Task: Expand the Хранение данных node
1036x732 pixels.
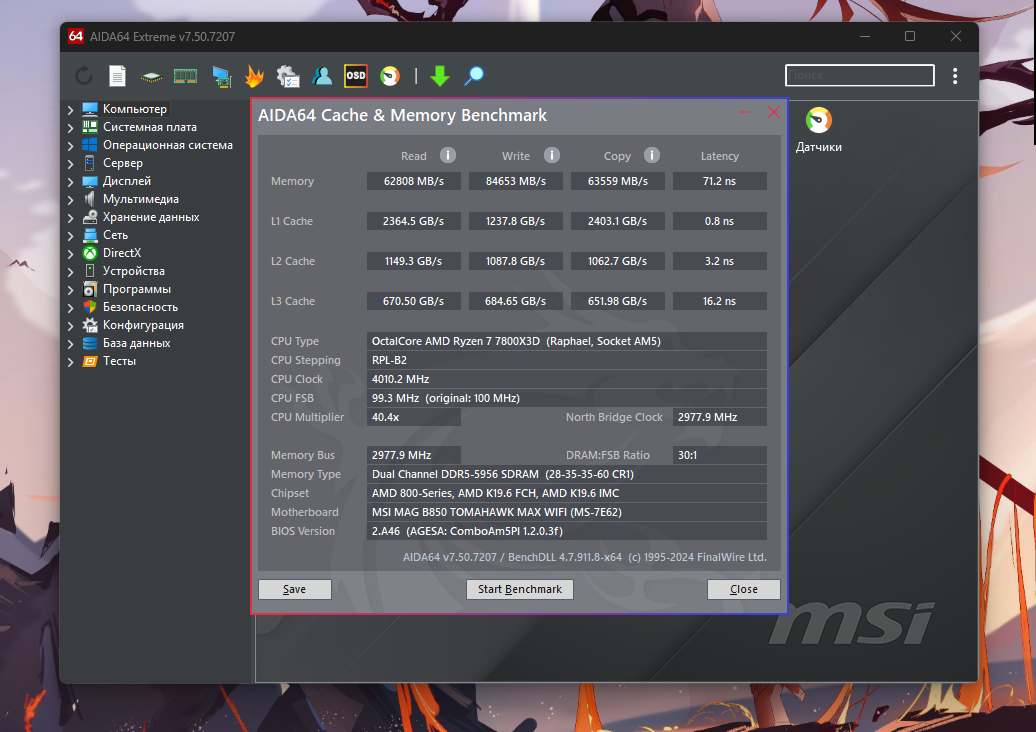Action: (x=71, y=217)
